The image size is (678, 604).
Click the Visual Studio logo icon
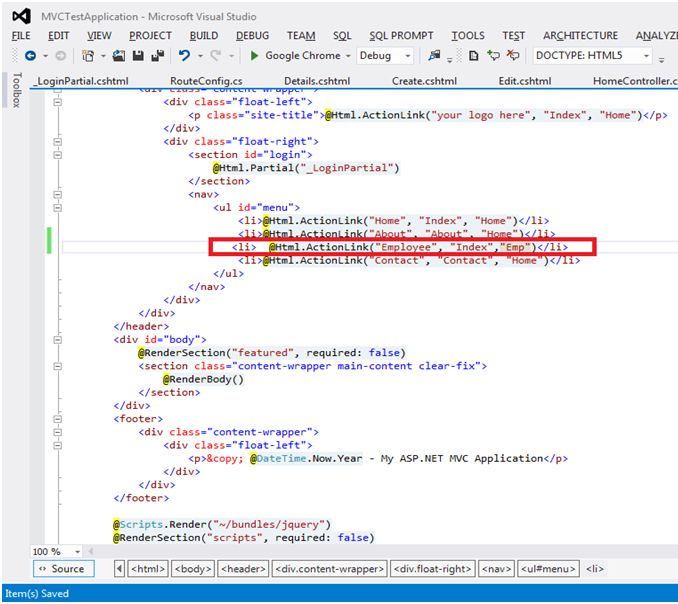pyautogui.click(x=21, y=17)
